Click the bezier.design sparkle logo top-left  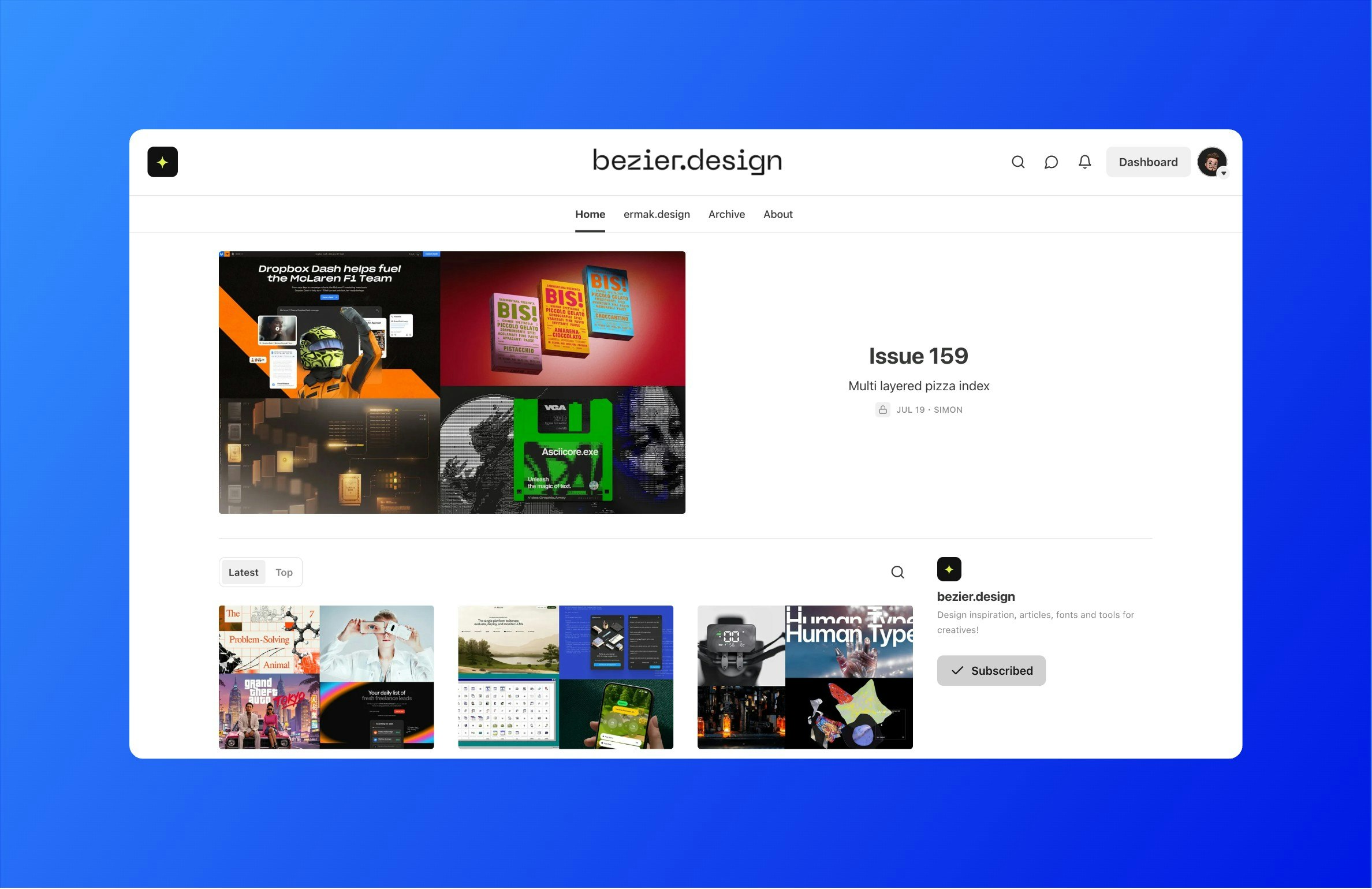click(x=162, y=162)
